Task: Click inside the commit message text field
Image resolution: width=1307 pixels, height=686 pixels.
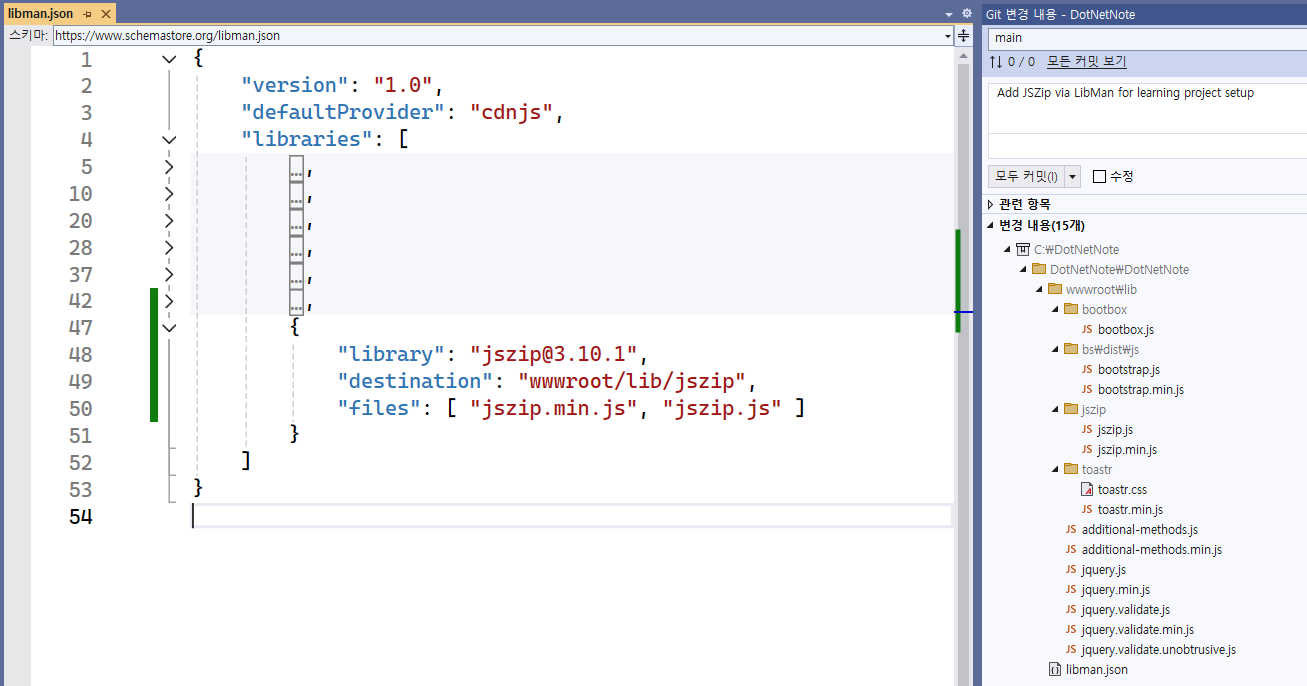Action: tap(1140, 105)
